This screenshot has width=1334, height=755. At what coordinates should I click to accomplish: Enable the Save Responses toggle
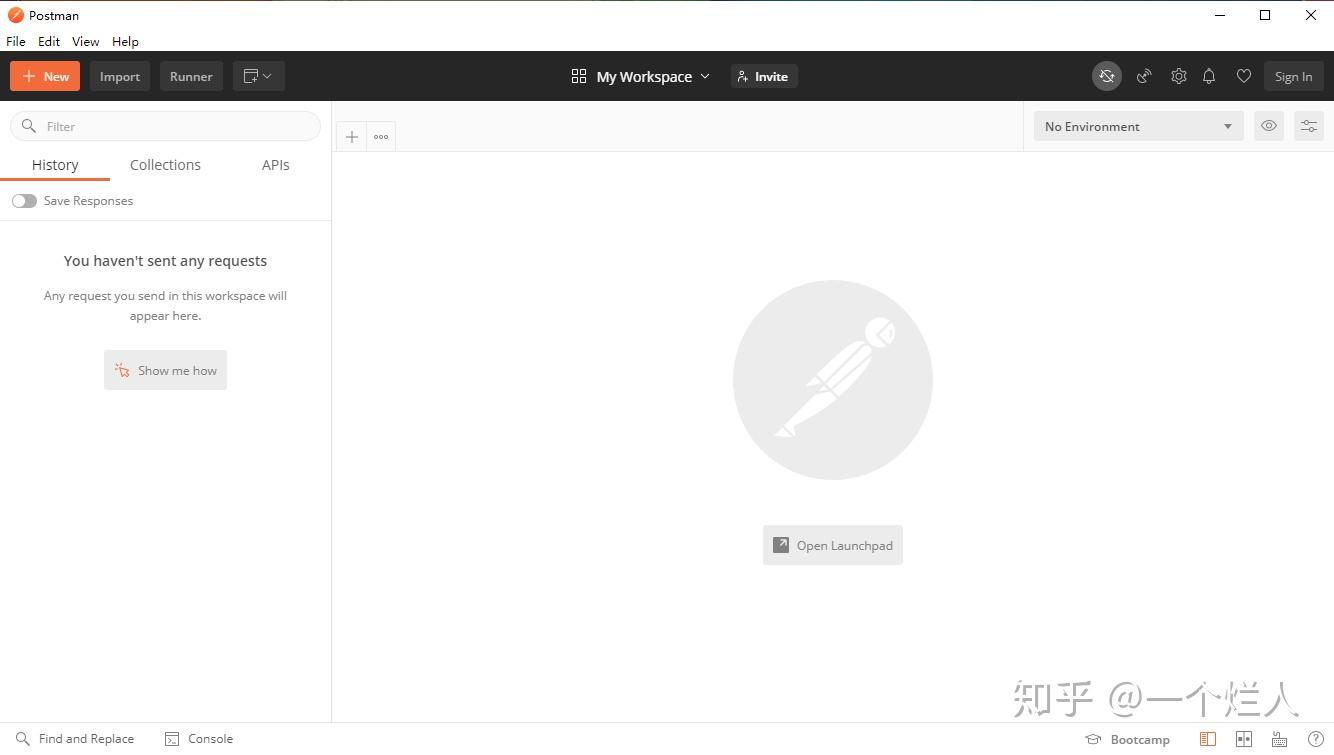pos(24,200)
